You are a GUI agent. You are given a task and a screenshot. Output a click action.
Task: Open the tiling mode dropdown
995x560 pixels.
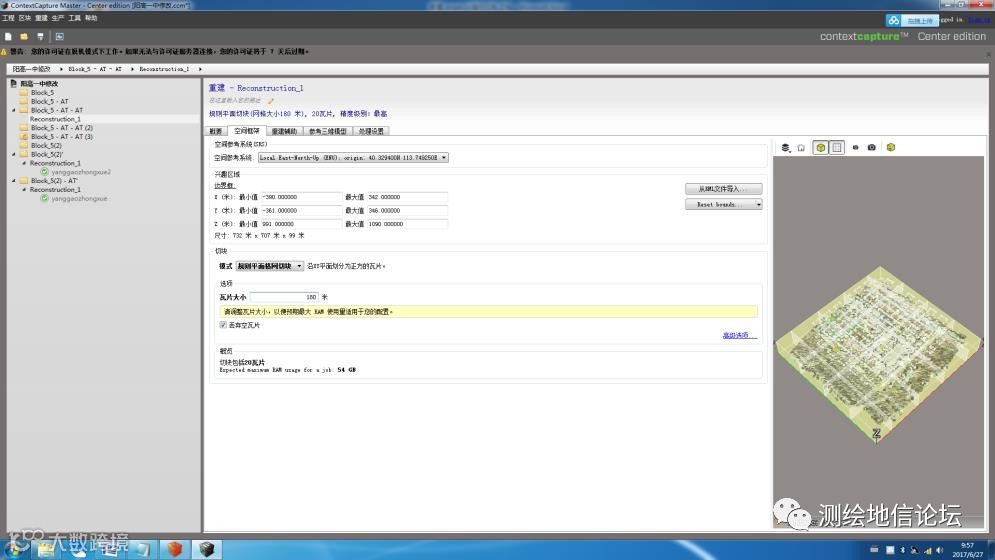click(x=270, y=266)
